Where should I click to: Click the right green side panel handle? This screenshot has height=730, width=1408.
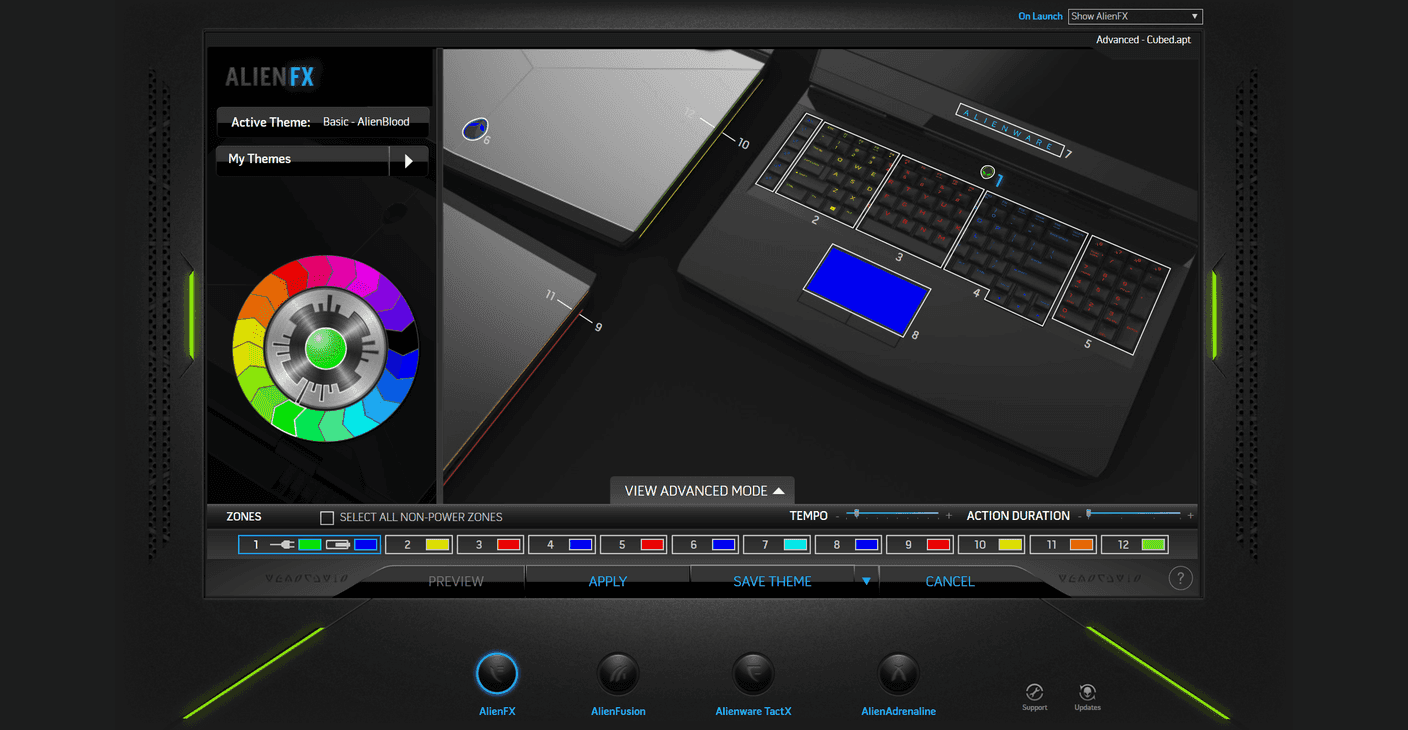(1216, 315)
